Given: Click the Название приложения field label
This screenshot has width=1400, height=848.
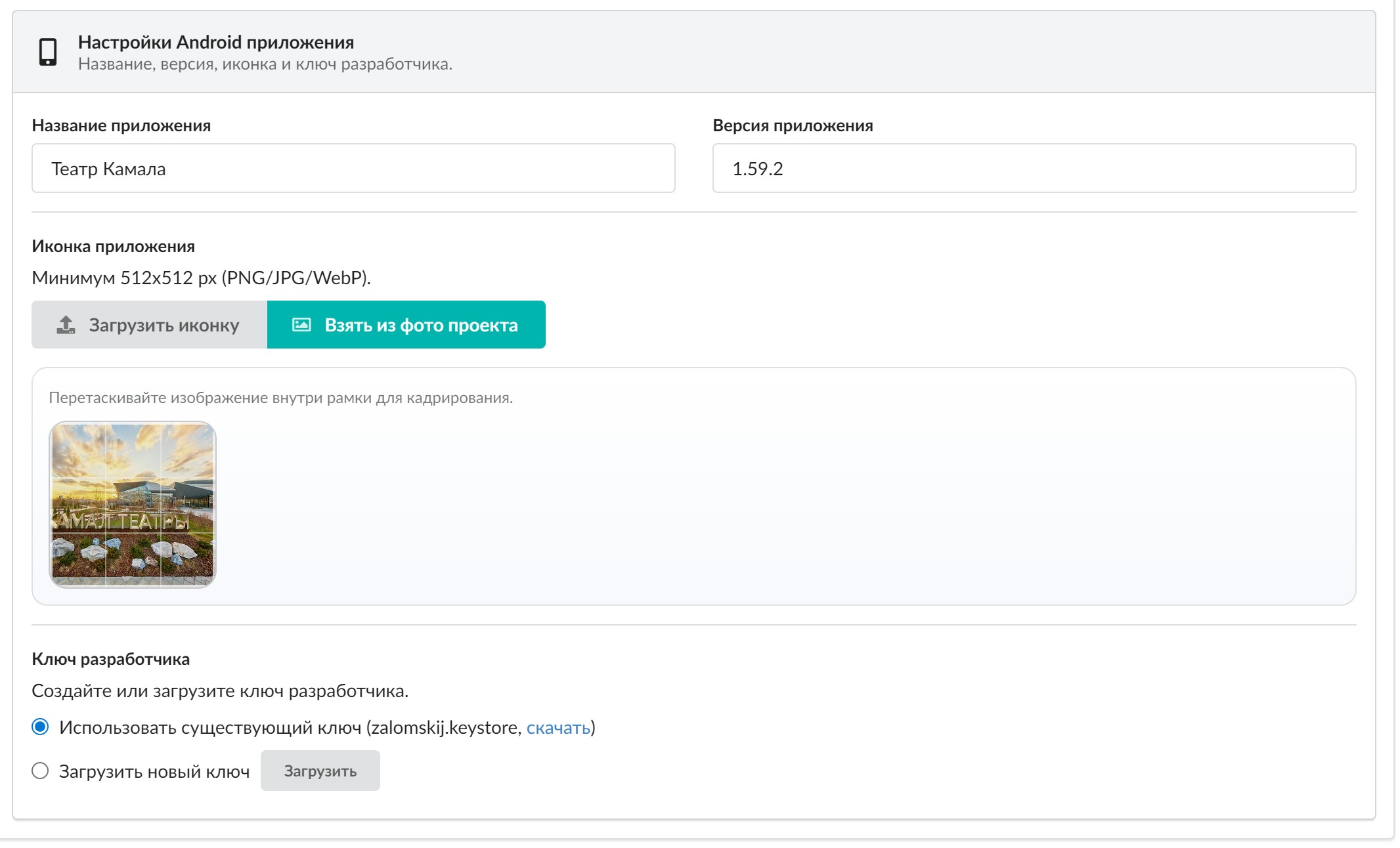Looking at the screenshot, I should 121,125.
